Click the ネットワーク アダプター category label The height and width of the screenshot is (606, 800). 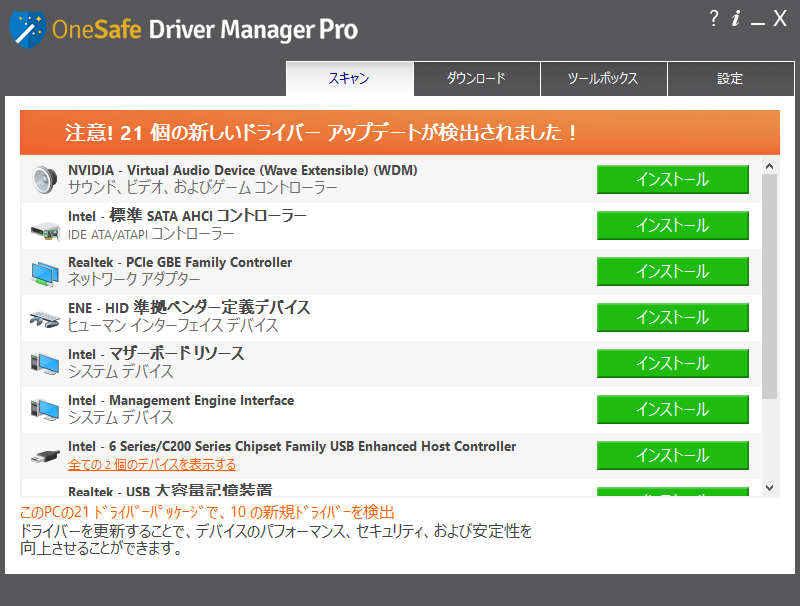[134, 279]
